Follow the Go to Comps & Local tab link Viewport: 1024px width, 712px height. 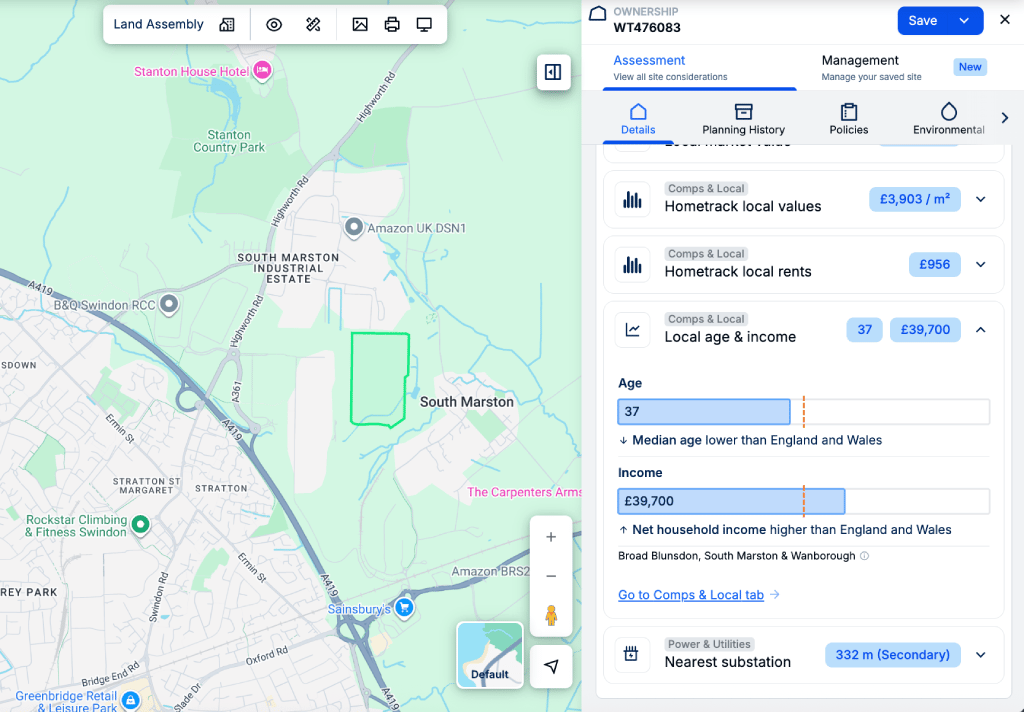(x=690, y=595)
